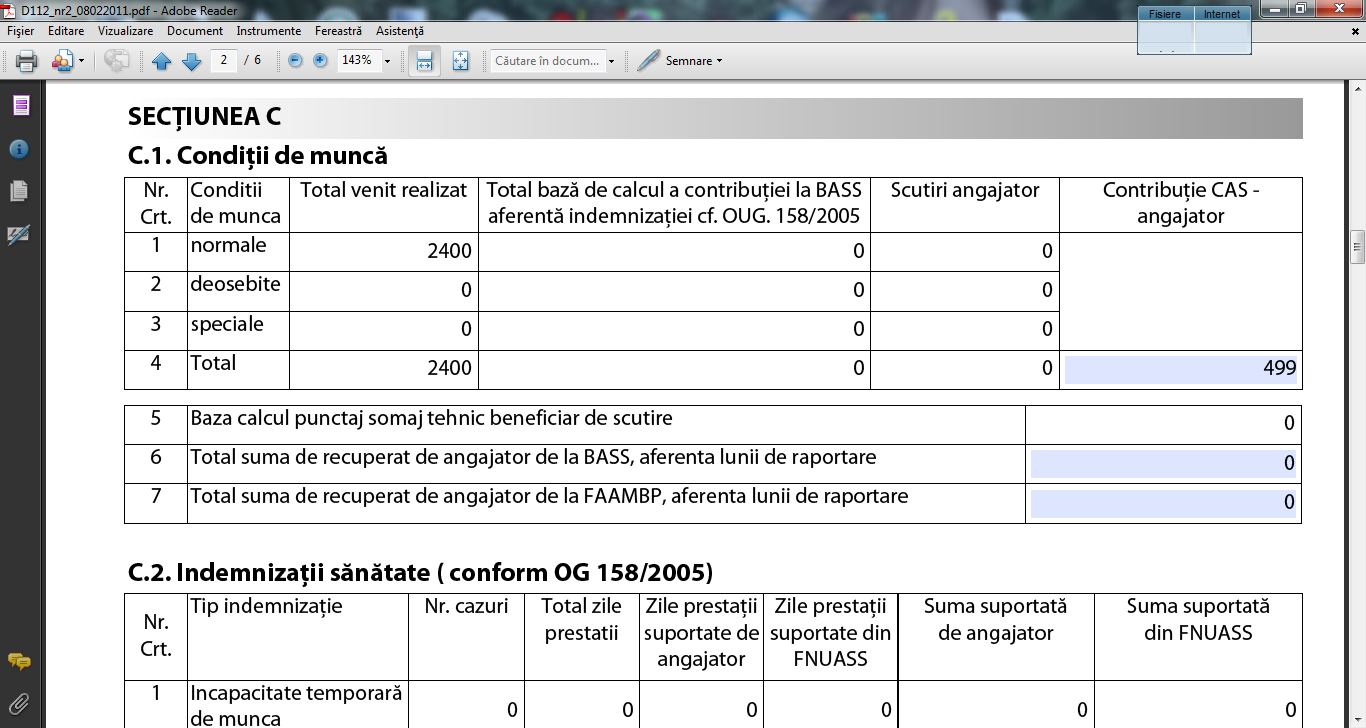Click the 'Suma suportată de angajator' header
1366x728 pixels.
point(996,619)
